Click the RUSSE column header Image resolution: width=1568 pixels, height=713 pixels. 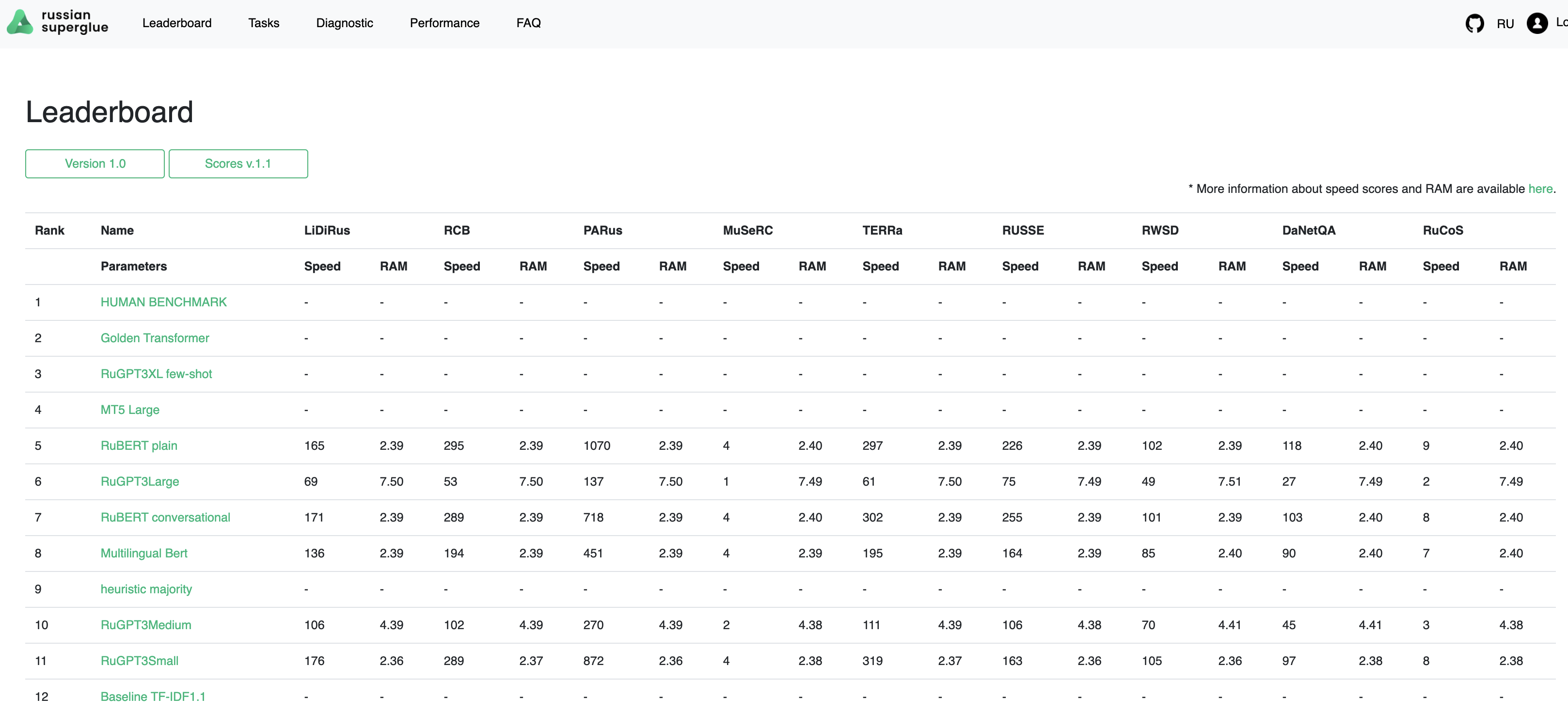1023,231
